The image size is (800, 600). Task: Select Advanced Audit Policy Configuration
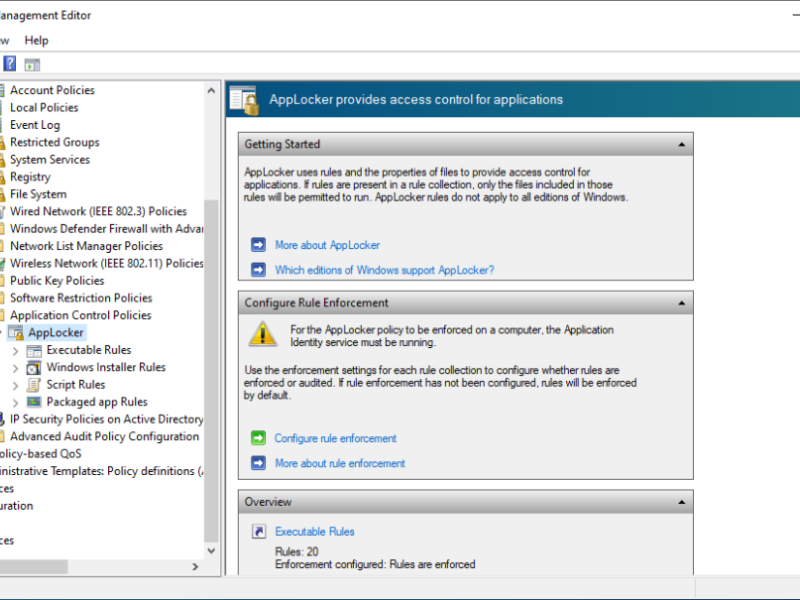click(x=104, y=437)
